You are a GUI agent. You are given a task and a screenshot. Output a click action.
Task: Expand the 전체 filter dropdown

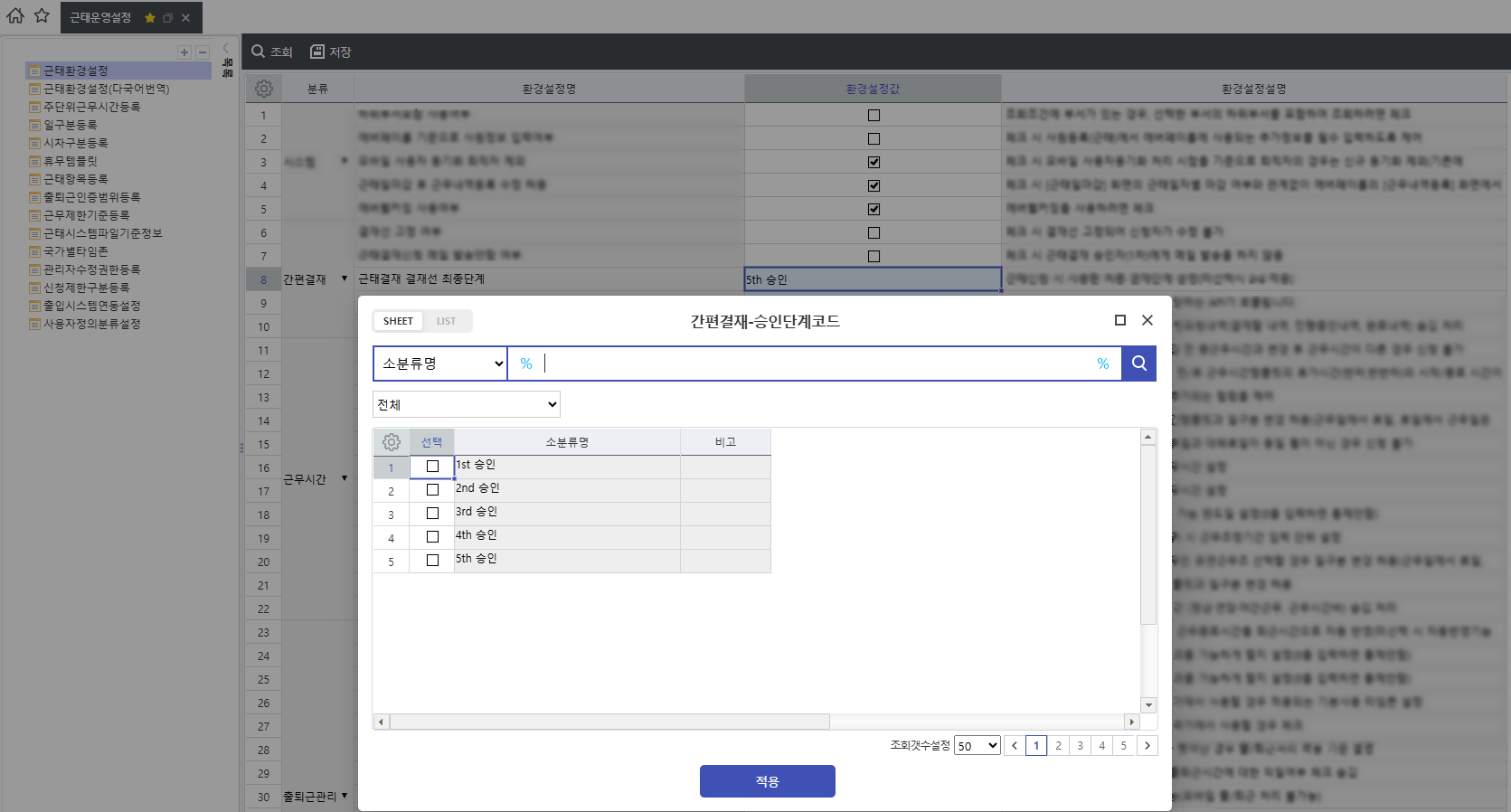coord(466,404)
